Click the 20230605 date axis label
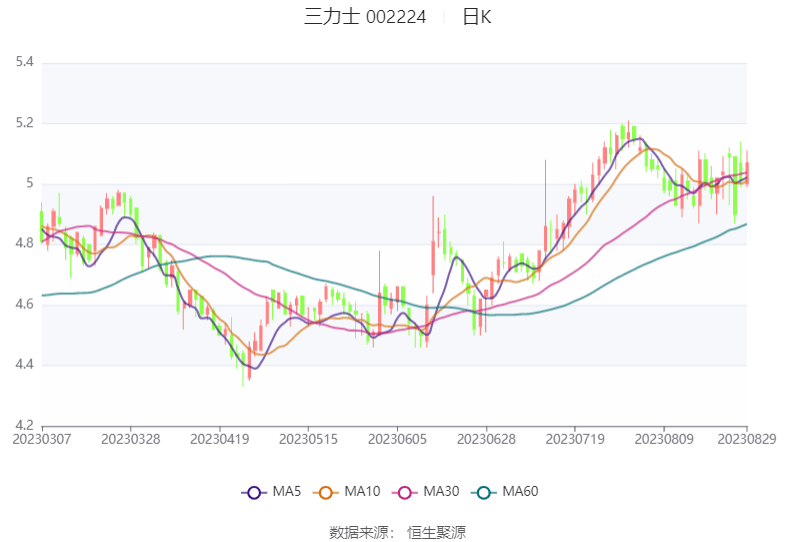Screen dimensions: 795x542 coord(397,439)
